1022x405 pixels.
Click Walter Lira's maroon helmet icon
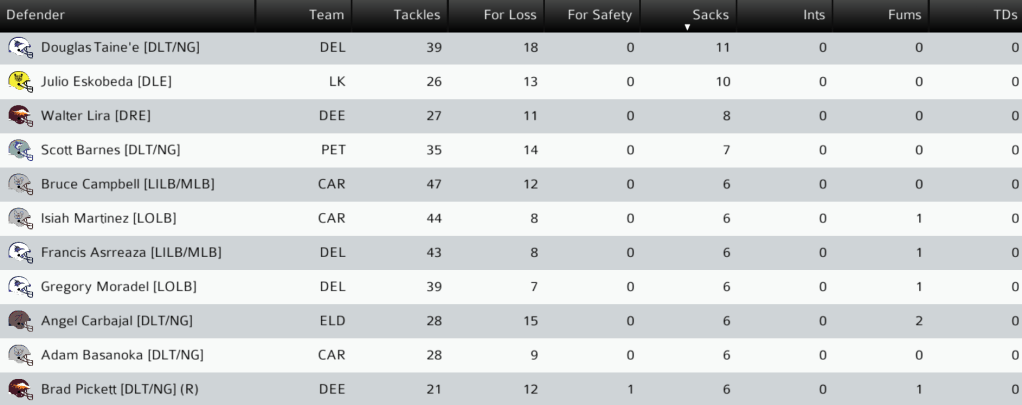coord(20,115)
